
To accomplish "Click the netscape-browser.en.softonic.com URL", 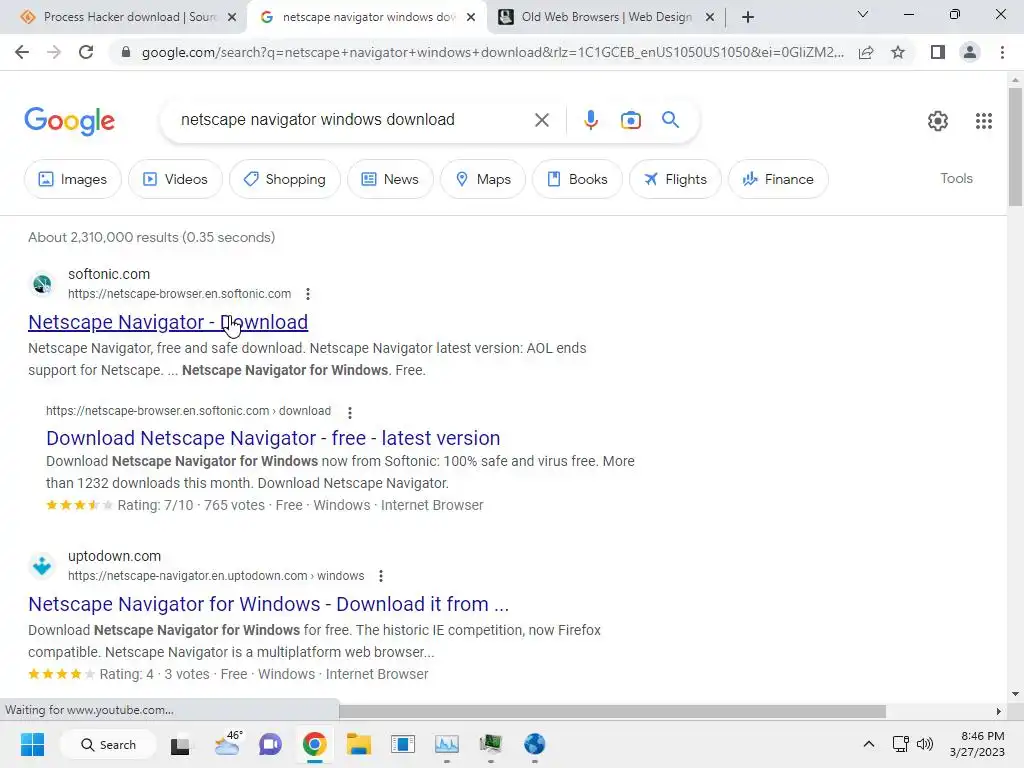I will [x=180, y=294].
